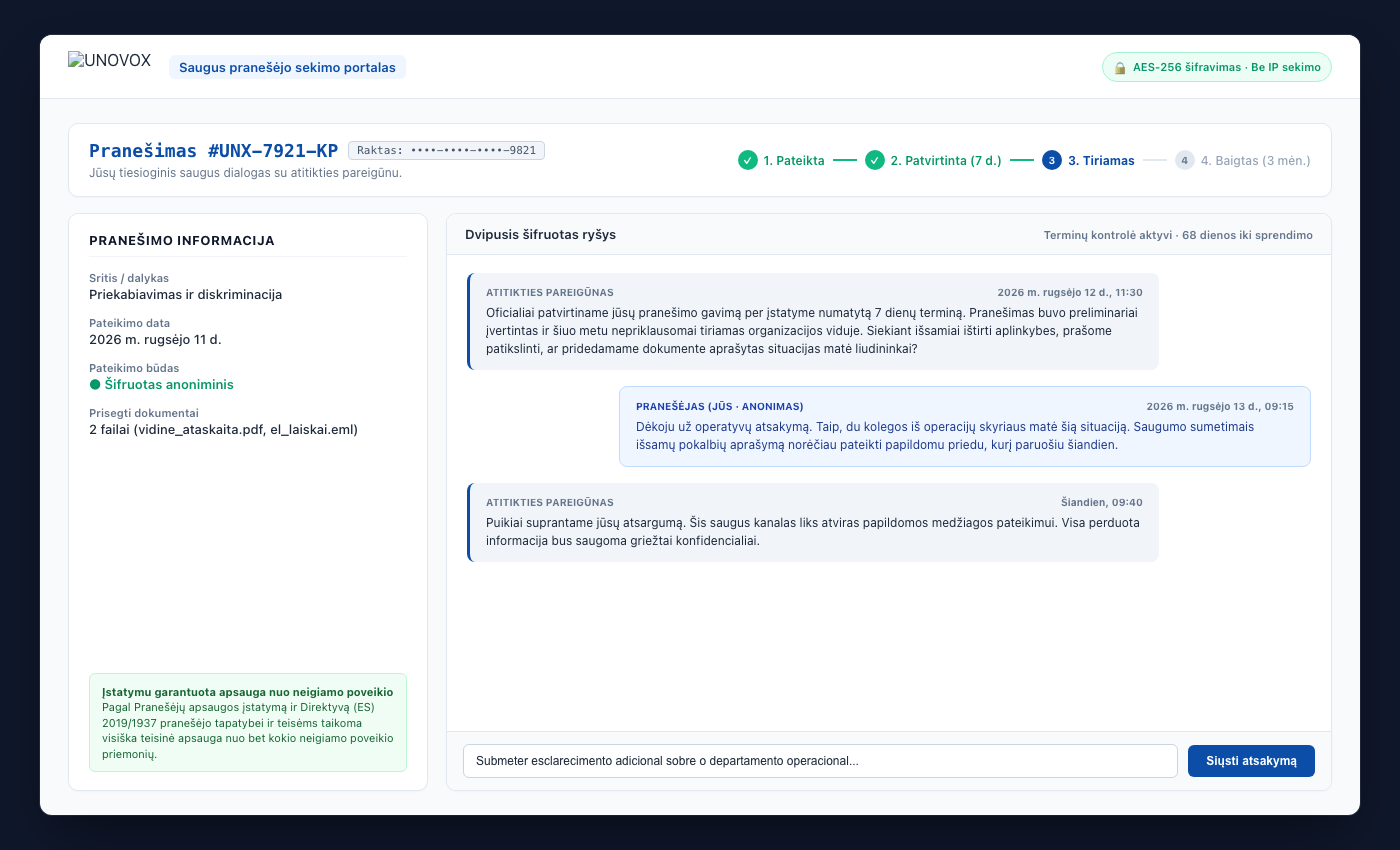Viewport: 1400px width, 850px height.
Task: Click the lock icon in the AES-256 badge
Action: pyautogui.click(x=1122, y=68)
